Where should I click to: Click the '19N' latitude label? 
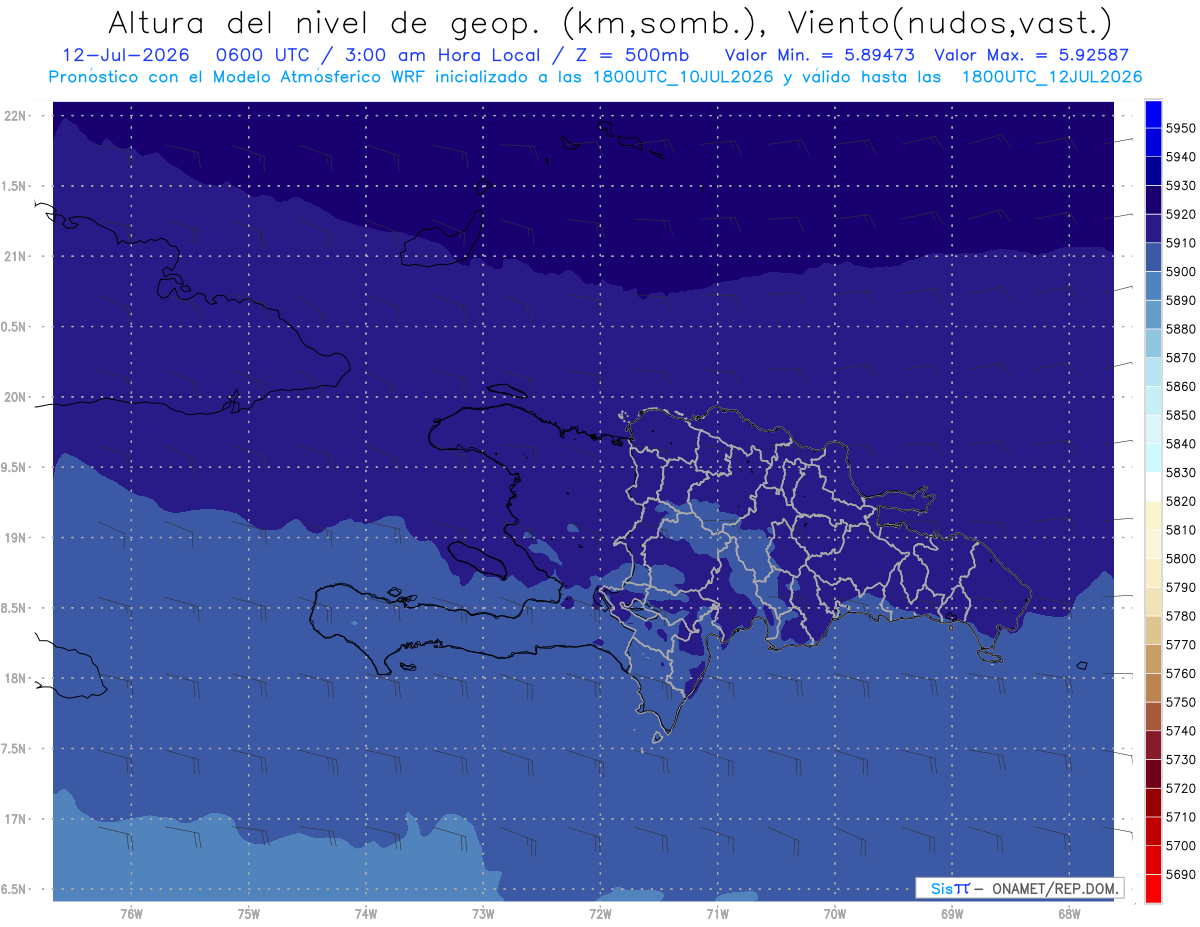coord(15,537)
